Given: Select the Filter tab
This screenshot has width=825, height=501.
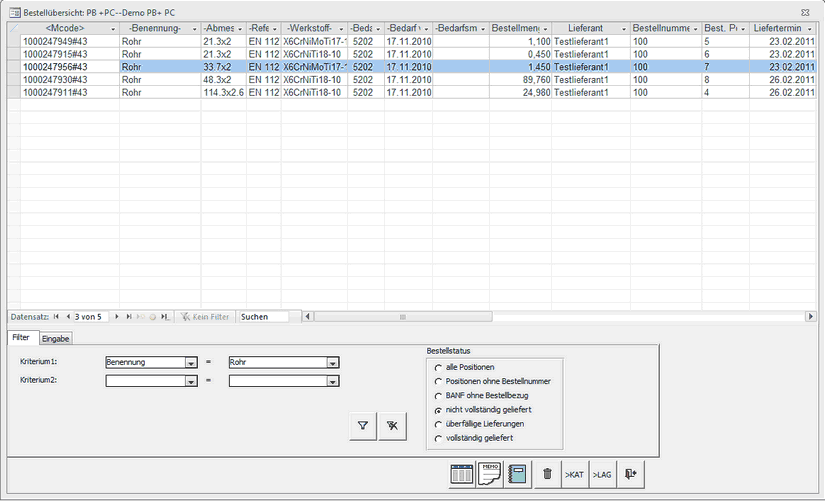Looking at the screenshot, I should (22, 339).
